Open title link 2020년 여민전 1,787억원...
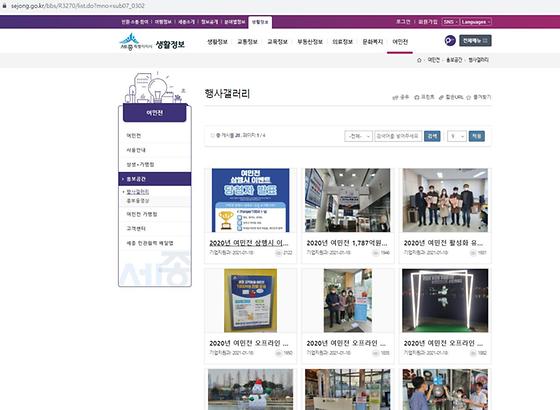 347,243
